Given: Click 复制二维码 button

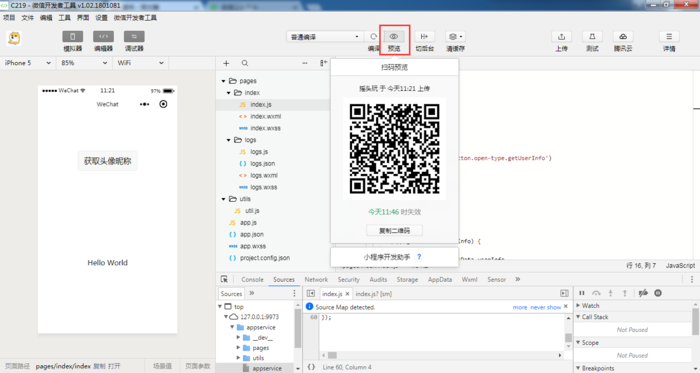Looking at the screenshot, I should (394, 231).
